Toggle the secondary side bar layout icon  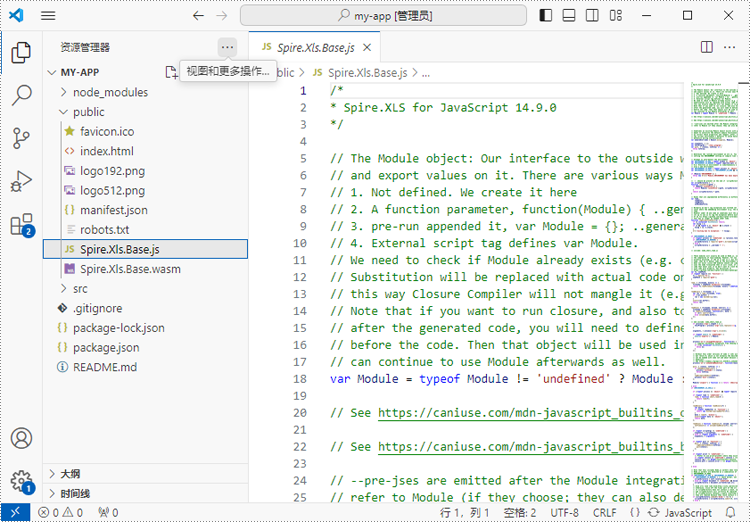tap(592, 16)
